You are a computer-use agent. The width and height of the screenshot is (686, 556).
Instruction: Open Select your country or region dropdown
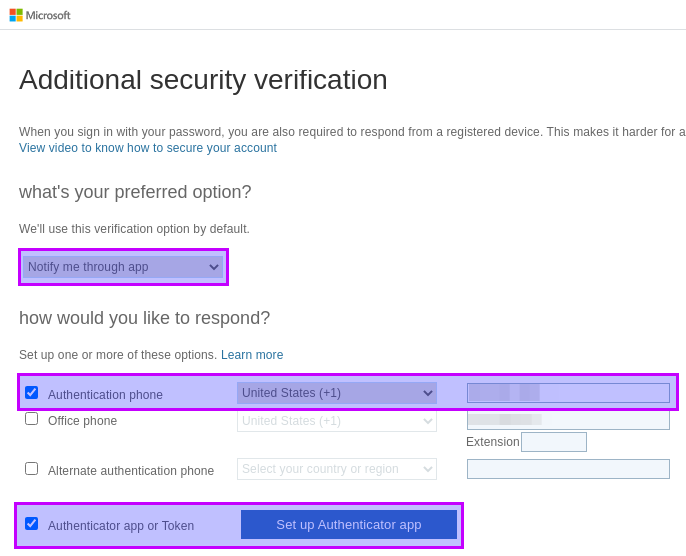[x=337, y=469]
